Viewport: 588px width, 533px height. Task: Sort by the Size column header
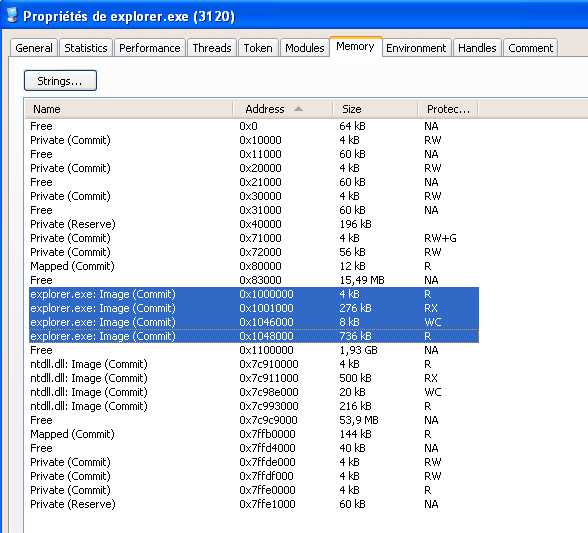(375, 109)
